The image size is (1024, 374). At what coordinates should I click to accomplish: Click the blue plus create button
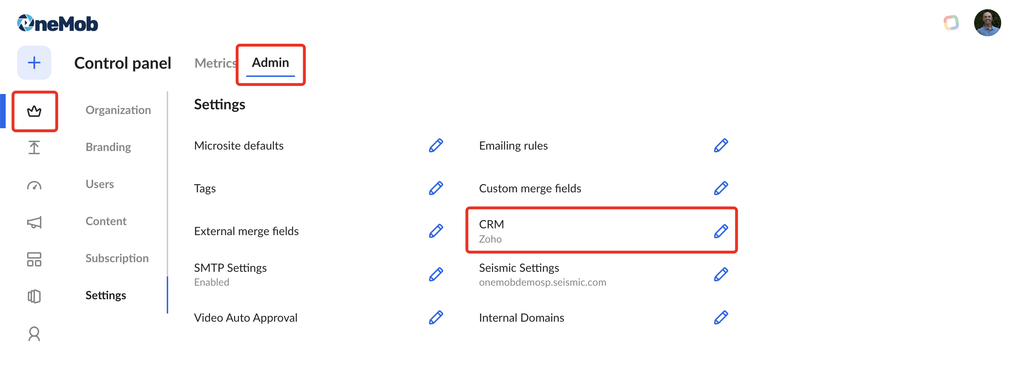coord(34,63)
